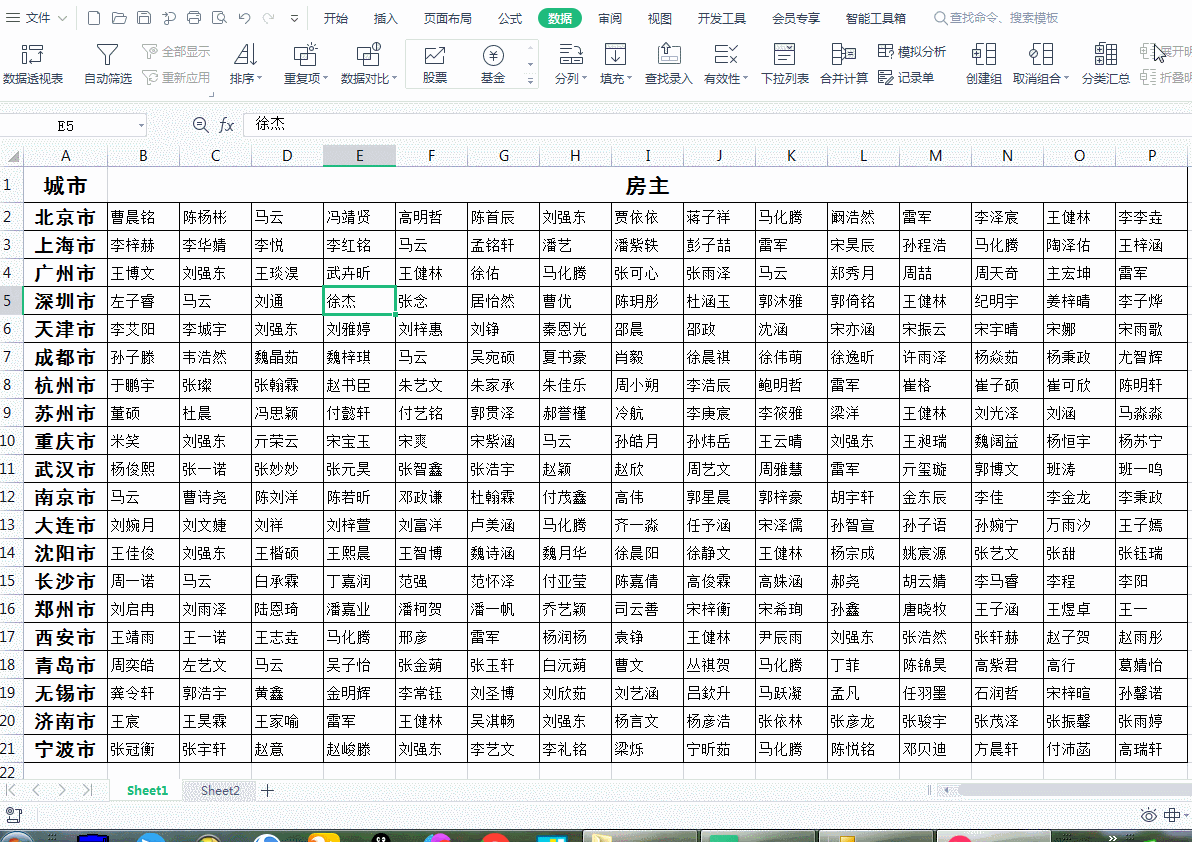Click the undo arrow
Viewport: 1192px width, 842px height.
[244, 18]
